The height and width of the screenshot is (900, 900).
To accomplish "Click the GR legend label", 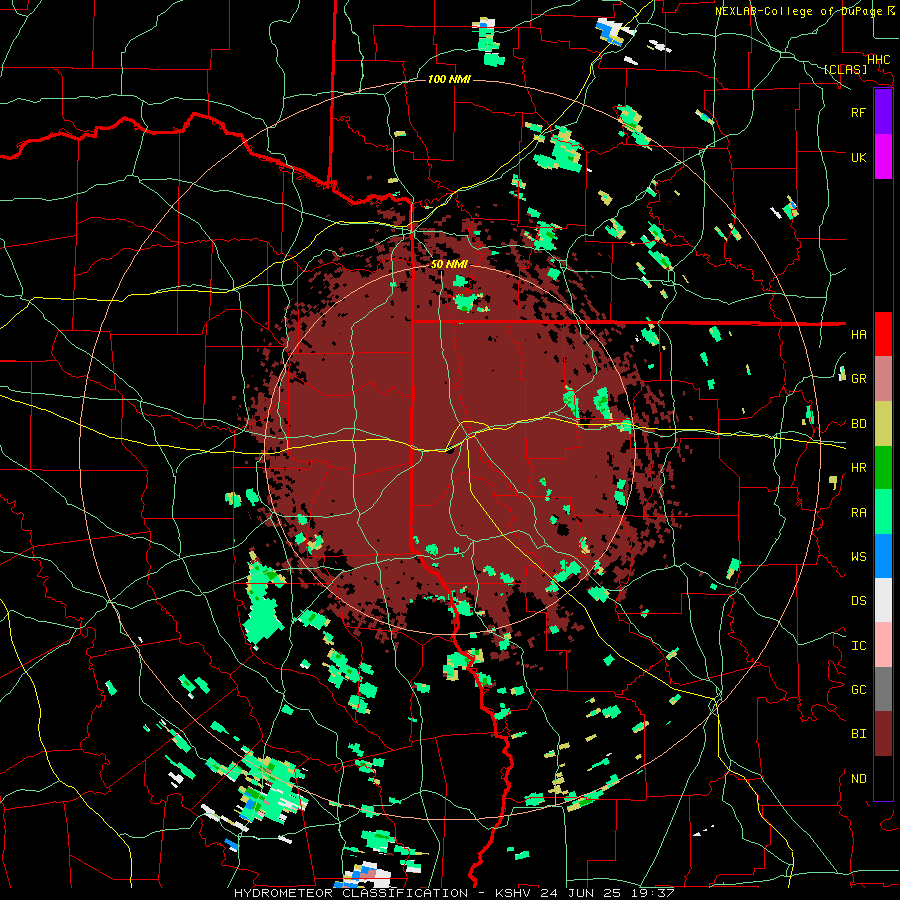I will coord(858,379).
